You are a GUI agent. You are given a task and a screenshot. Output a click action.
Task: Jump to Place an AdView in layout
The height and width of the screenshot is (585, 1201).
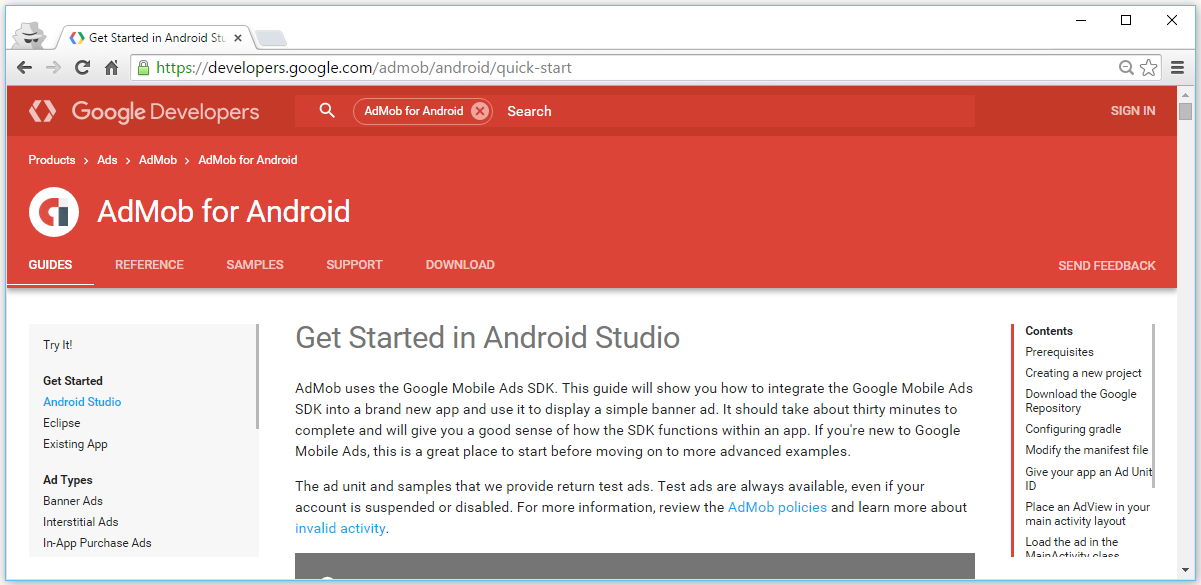point(1087,514)
